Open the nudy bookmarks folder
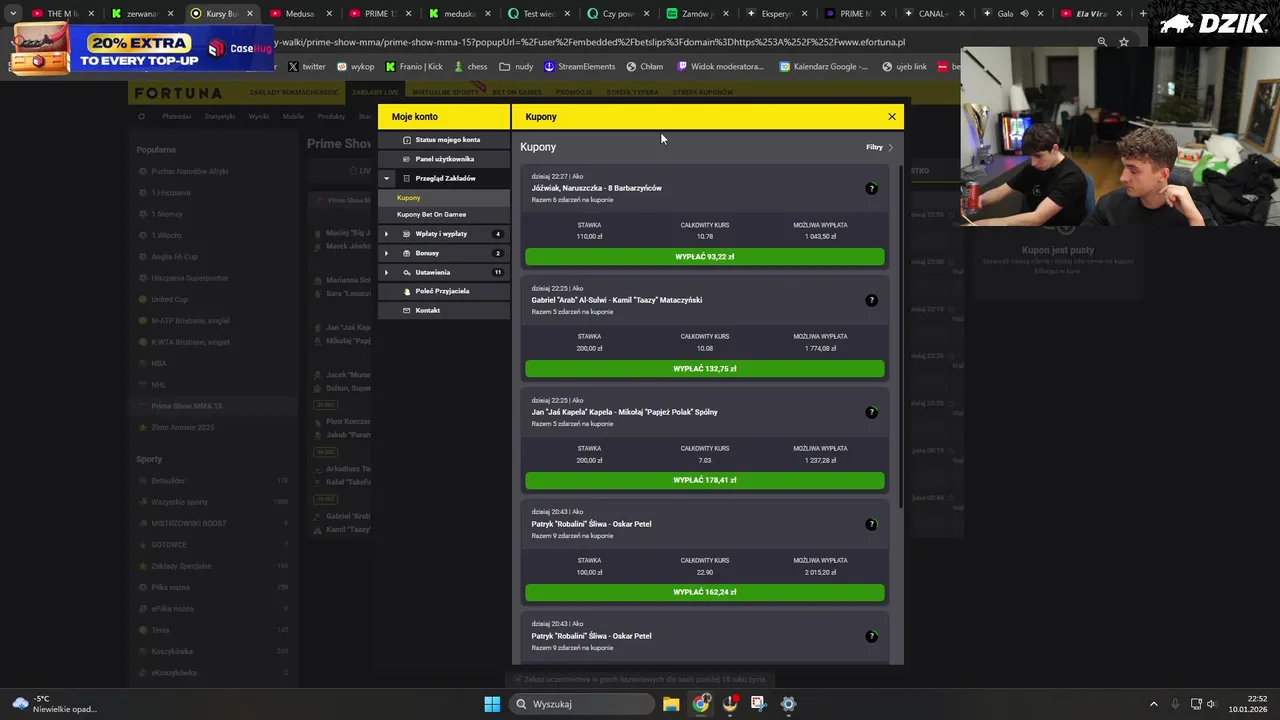This screenshot has width=1280, height=720. click(x=517, y=67)
